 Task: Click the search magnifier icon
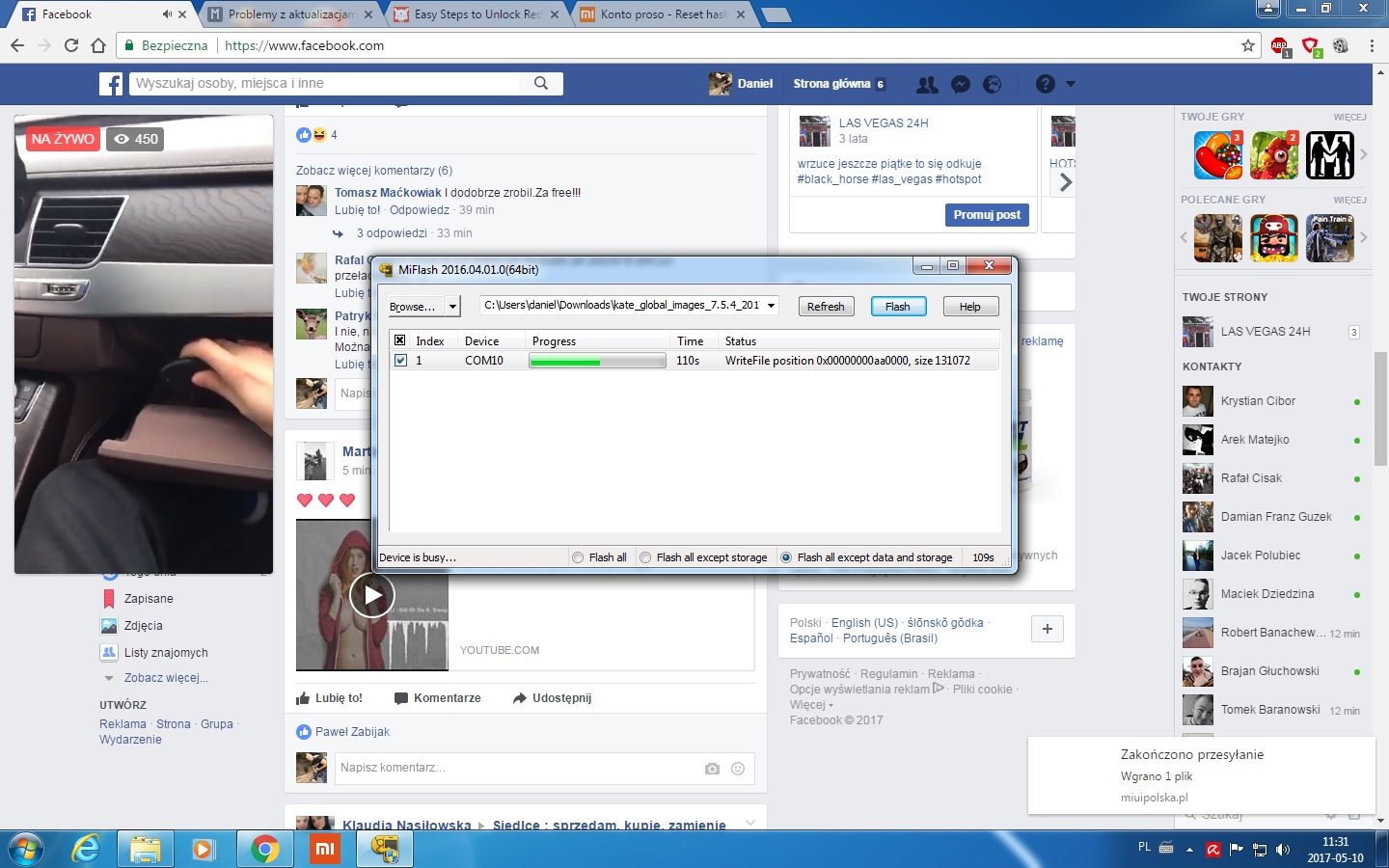tap(541, 83)
